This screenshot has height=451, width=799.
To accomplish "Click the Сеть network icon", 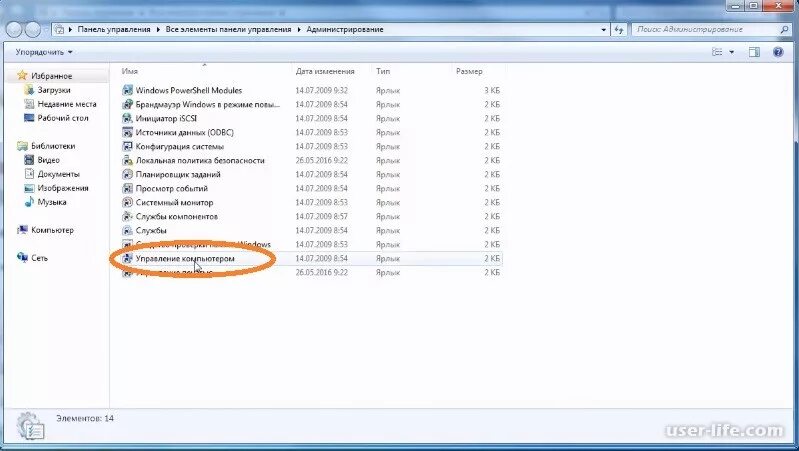I will (x=22, y=258).
